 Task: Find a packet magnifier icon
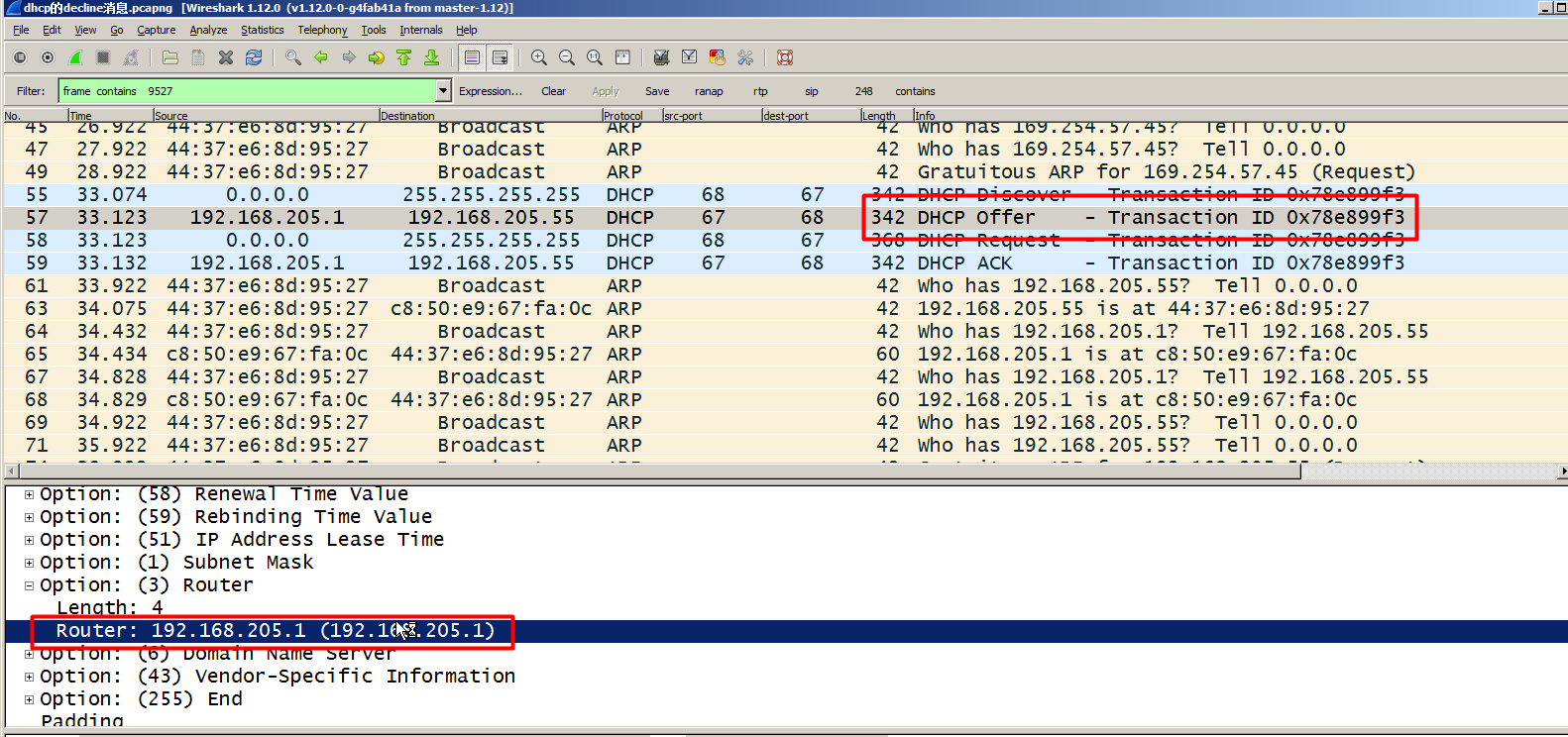pyautogui.click(x=293, y=57)
